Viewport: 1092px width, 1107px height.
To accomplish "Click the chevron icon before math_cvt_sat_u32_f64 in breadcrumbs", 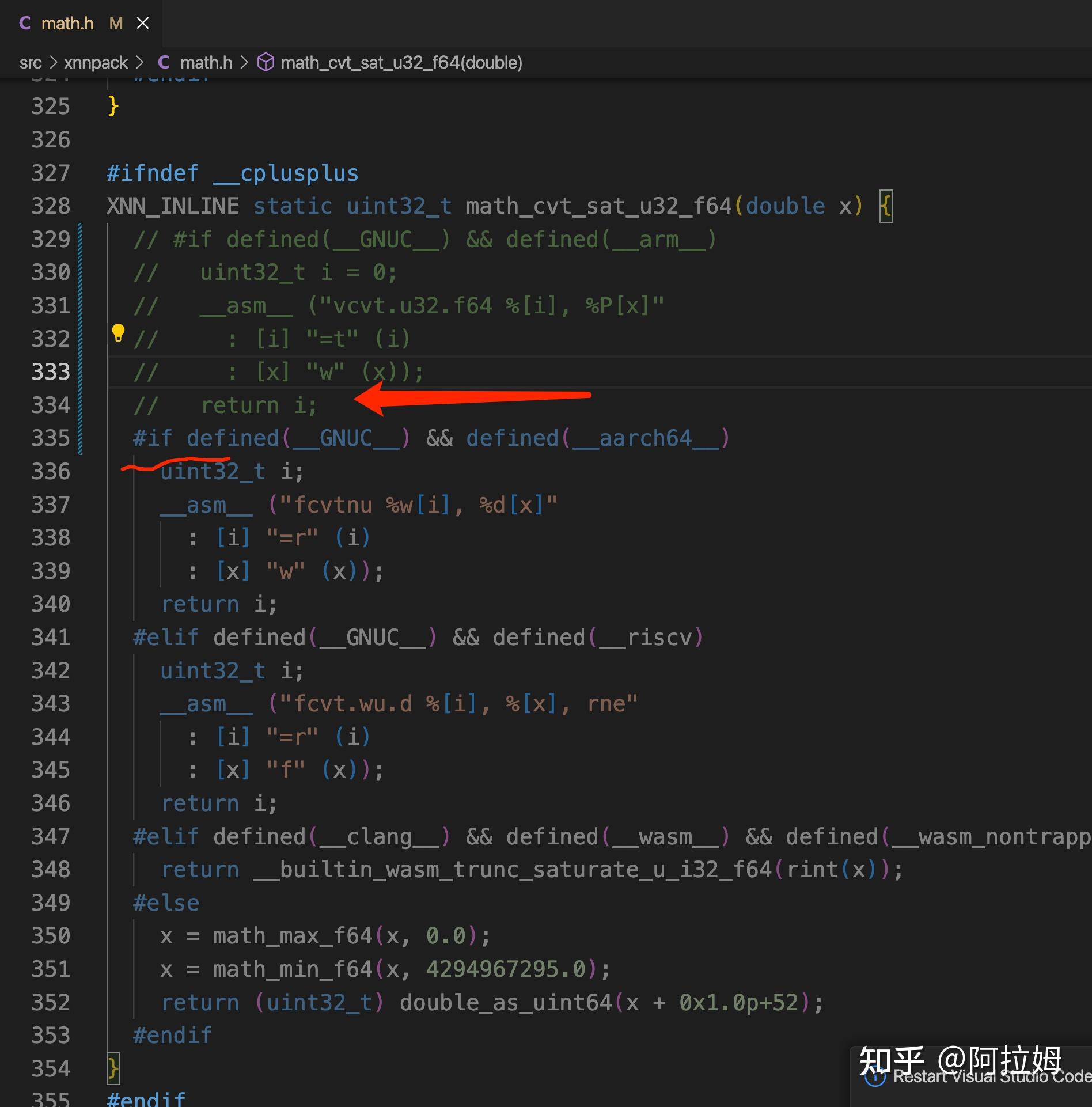I will pyautogui.click(x=244, y=63).
